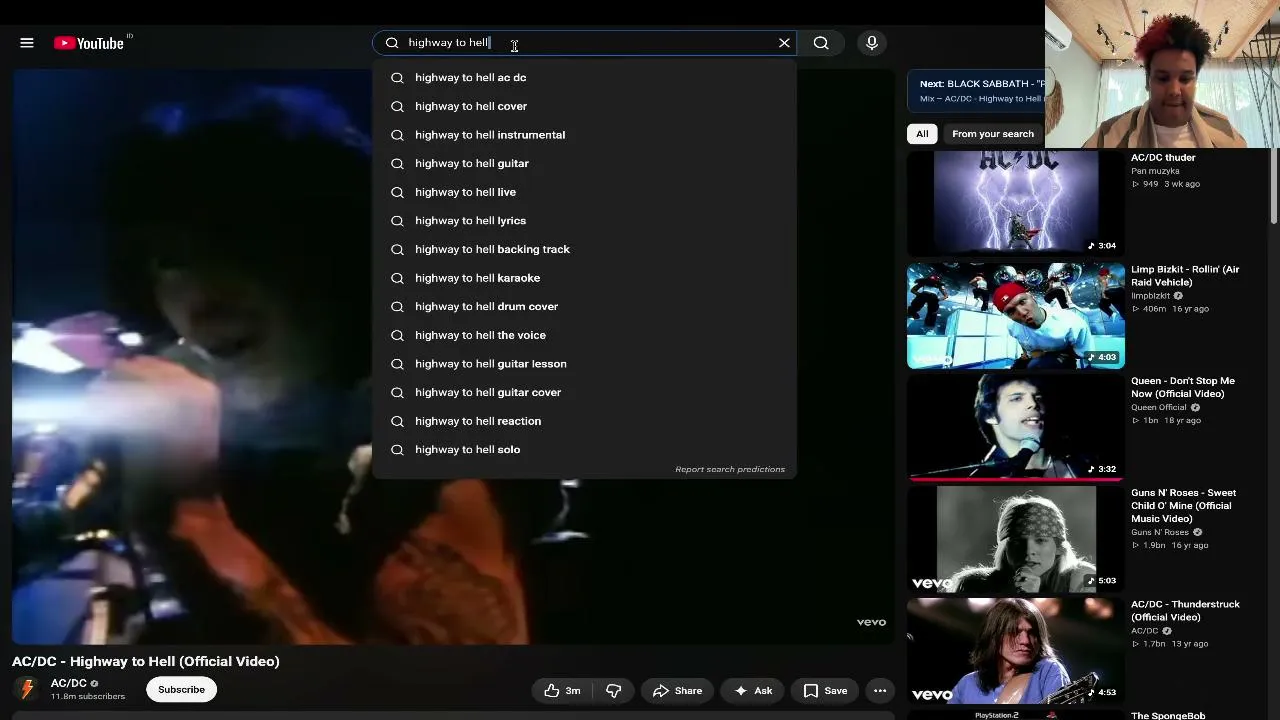Open the Ask AI button
Viewport: 1280px width, 720px height.
pyautogui.click(x=753, y=691)
